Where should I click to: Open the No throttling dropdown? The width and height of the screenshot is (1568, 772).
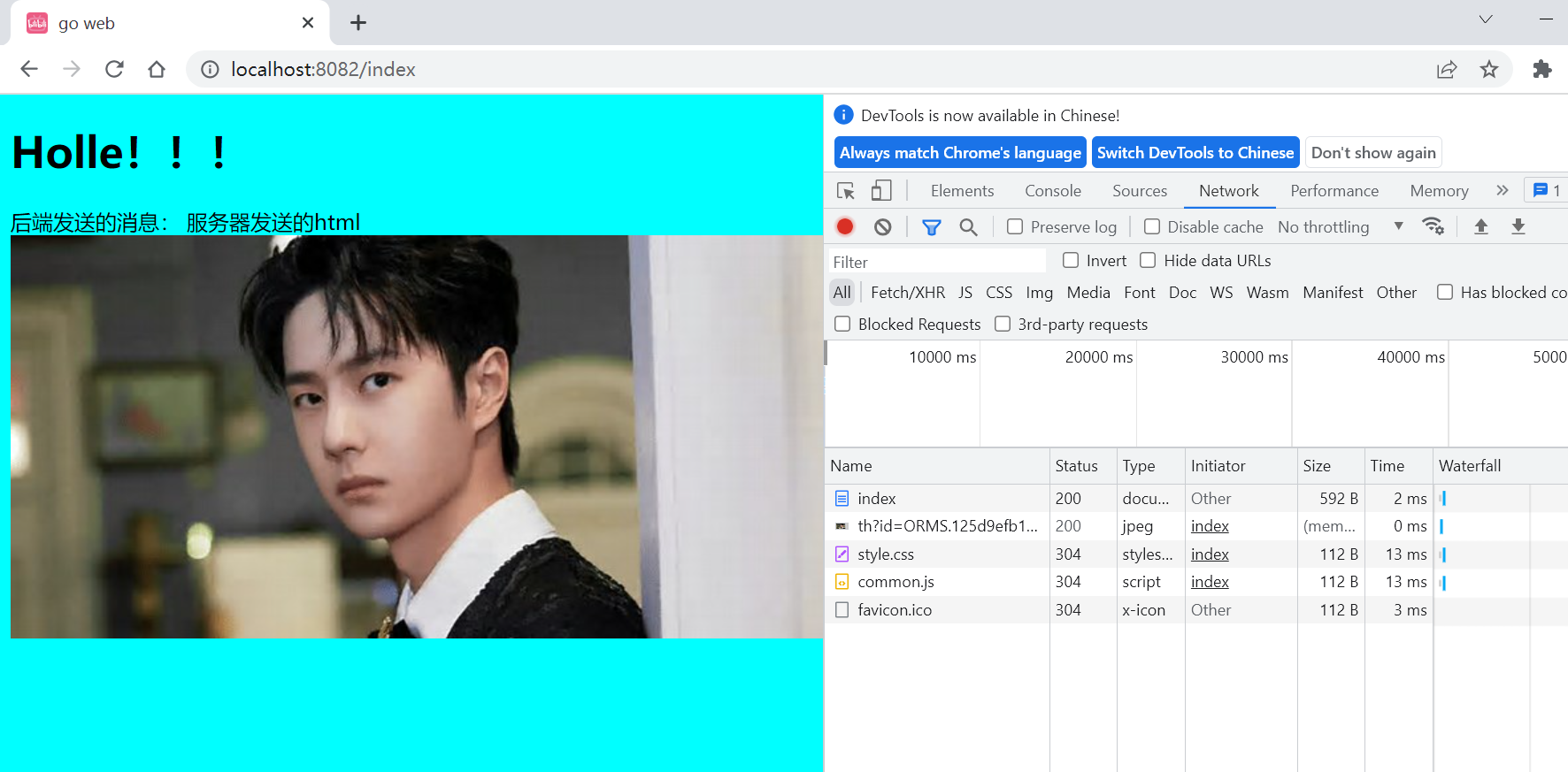(x=1341, y=227)
